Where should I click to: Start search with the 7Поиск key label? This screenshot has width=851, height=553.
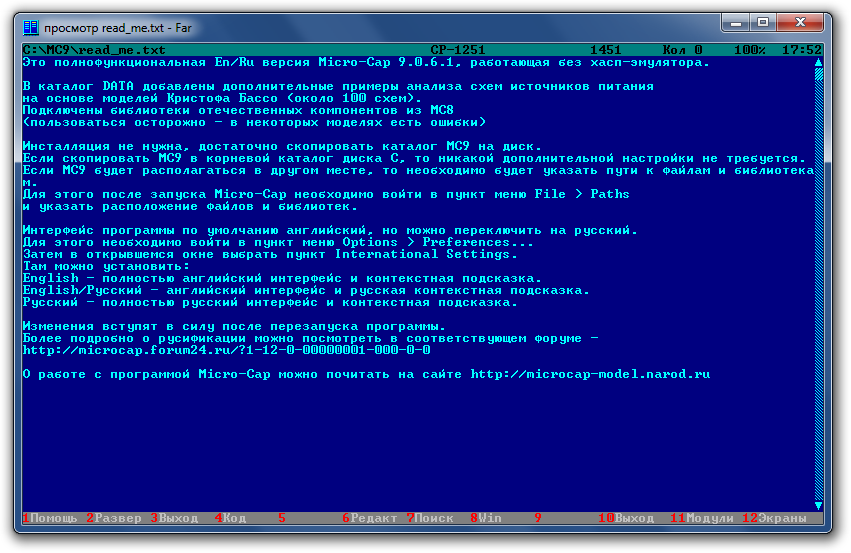(430, 518)
